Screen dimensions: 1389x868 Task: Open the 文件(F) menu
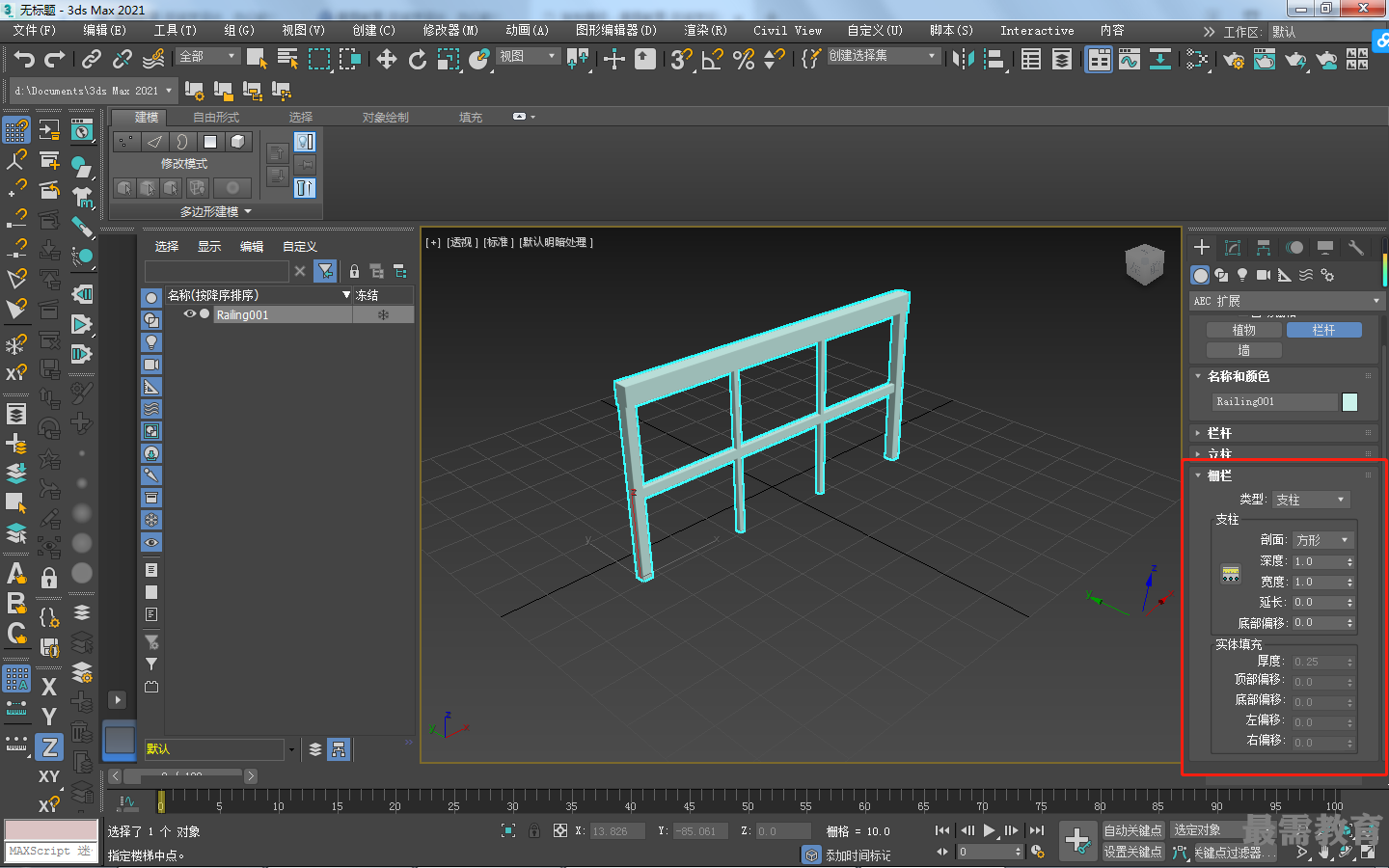(x=35, y=31)
